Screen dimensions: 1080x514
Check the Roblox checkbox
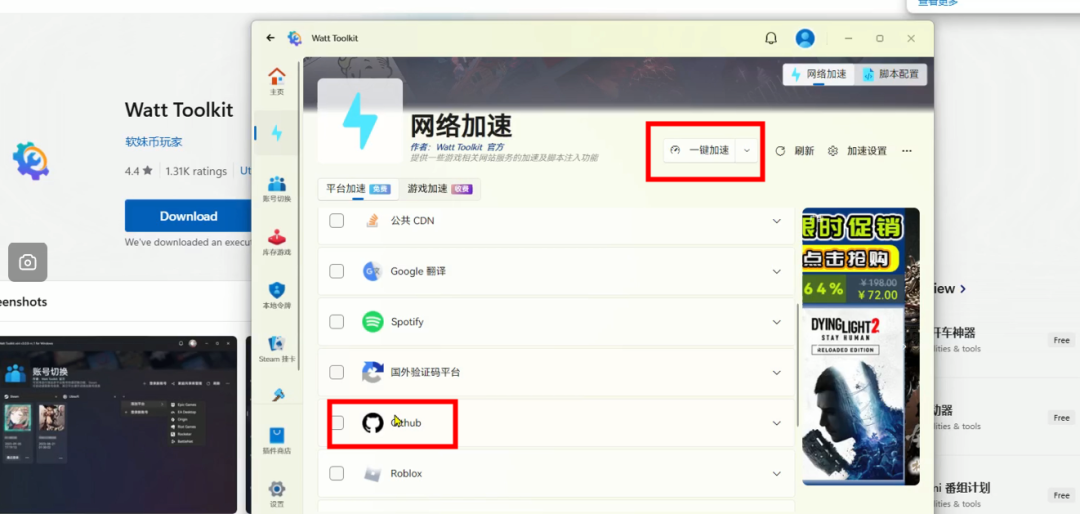point(336,473)
